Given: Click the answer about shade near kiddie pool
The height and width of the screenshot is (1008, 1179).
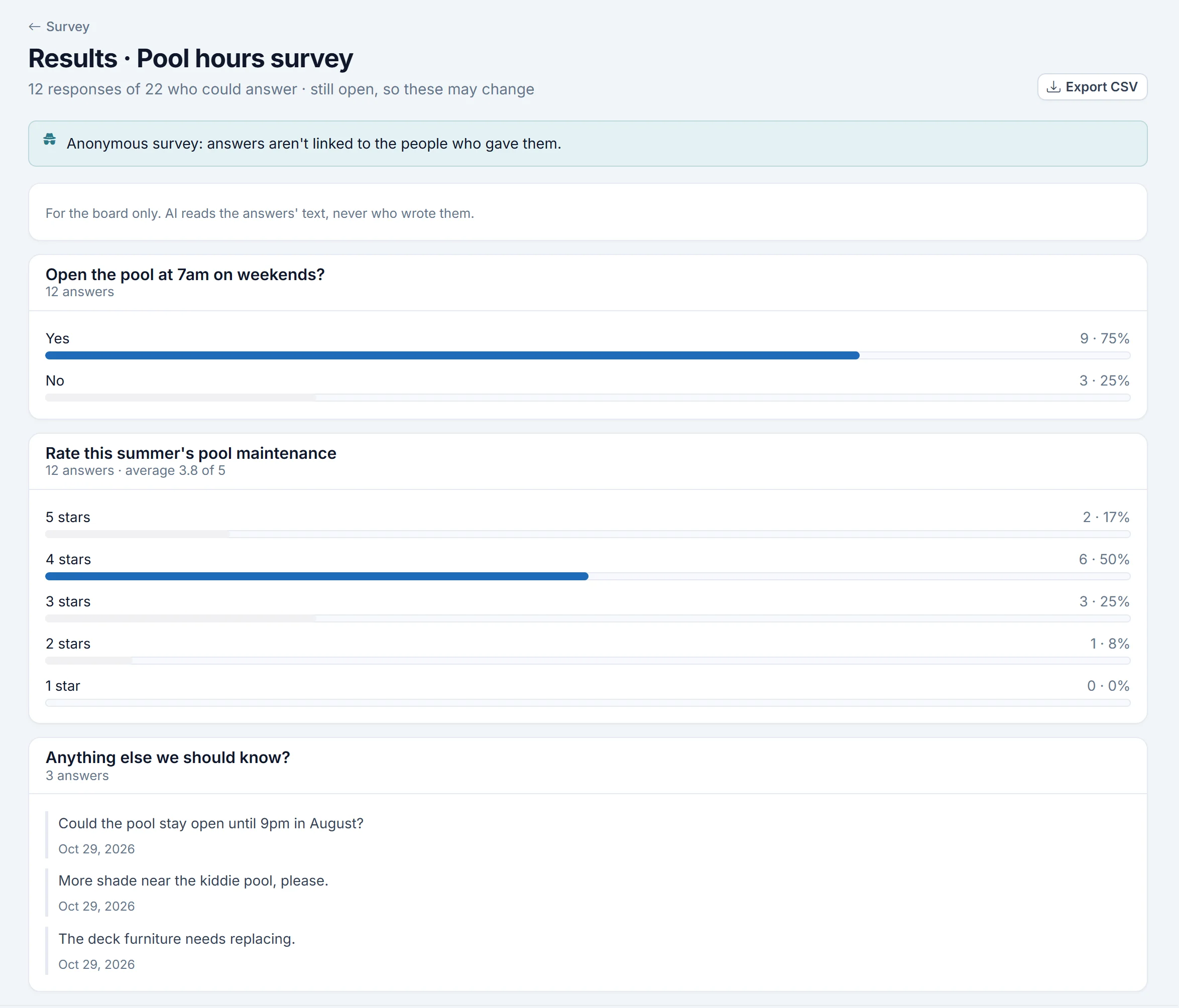Looking at the screenshot, I should [x=193, y=881].
